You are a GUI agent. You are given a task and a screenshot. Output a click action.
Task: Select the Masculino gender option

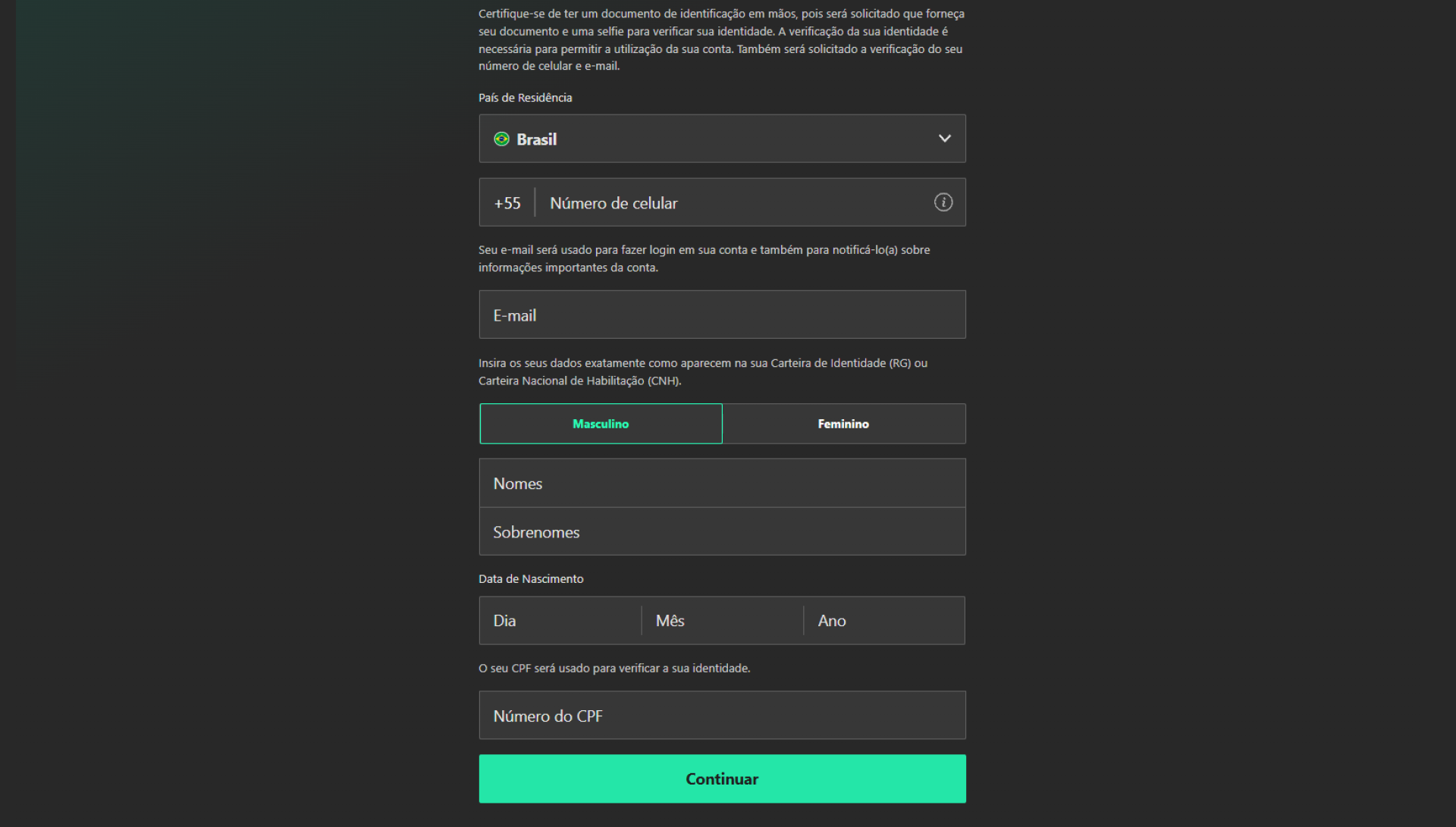[601, 424]
